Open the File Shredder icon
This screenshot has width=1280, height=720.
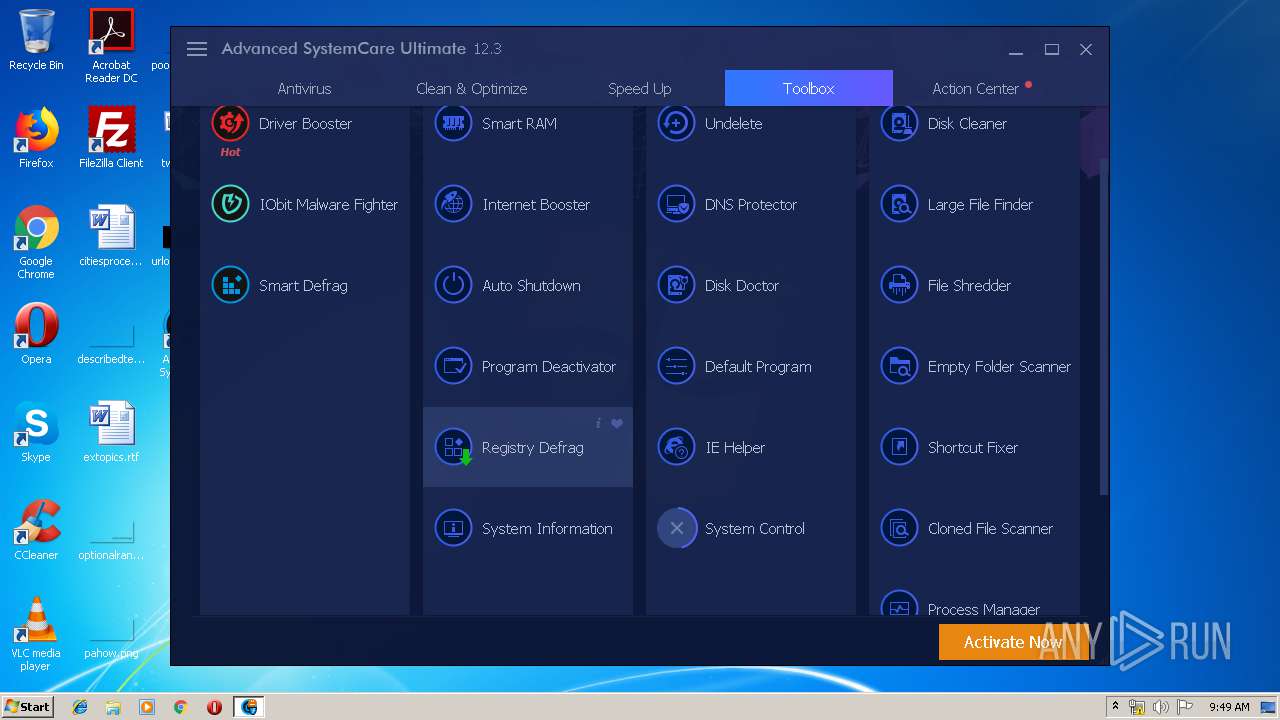click(x=899, y=285)
